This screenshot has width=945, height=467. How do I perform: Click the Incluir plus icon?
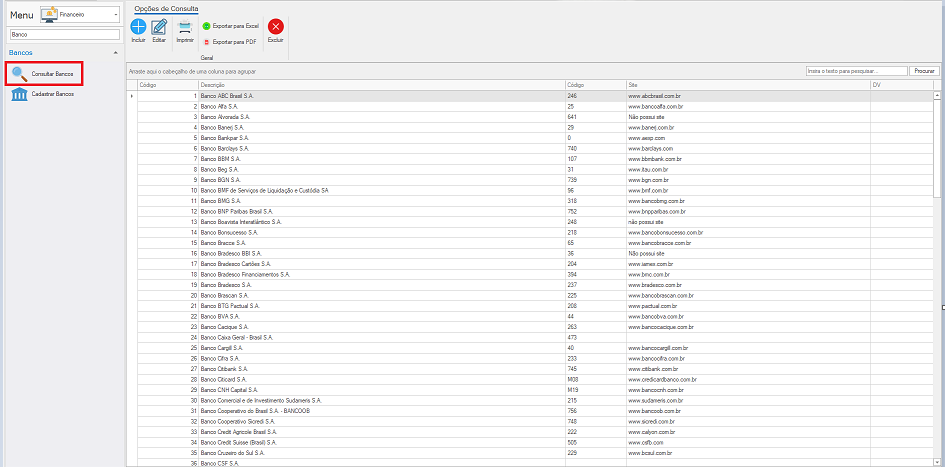[x=138, y=27]
